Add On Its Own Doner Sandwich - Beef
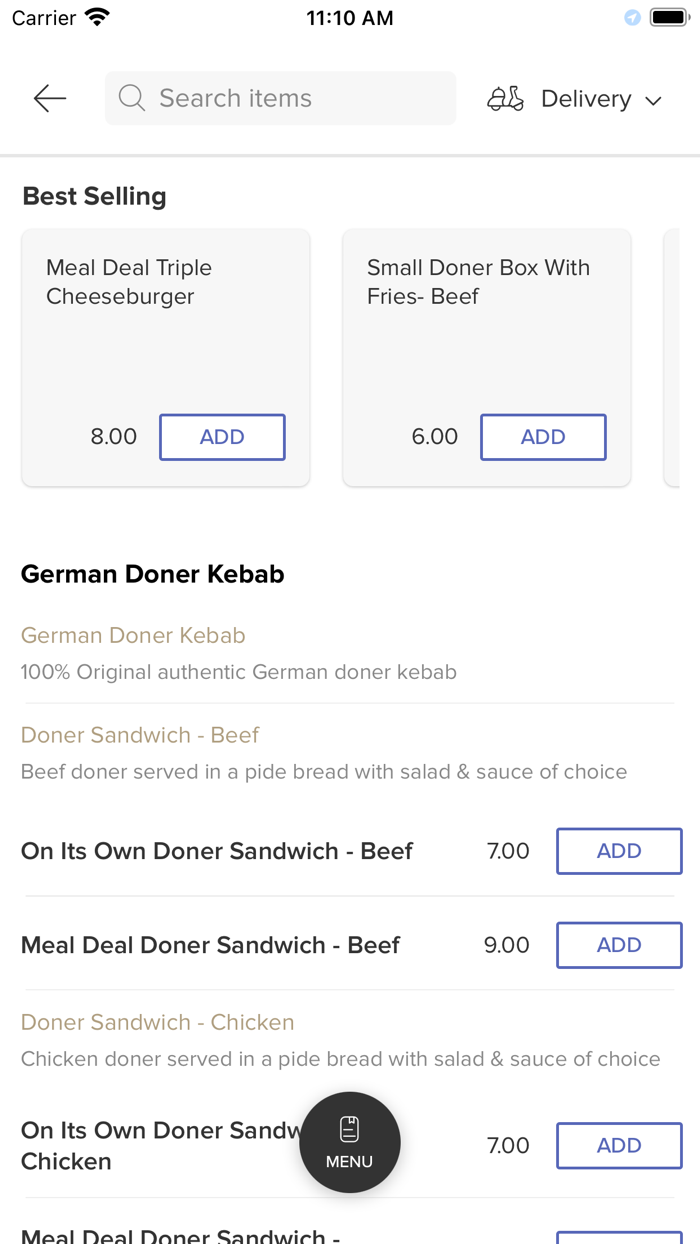The width and height of the screenshot is (700, 1244). [619, 851]
